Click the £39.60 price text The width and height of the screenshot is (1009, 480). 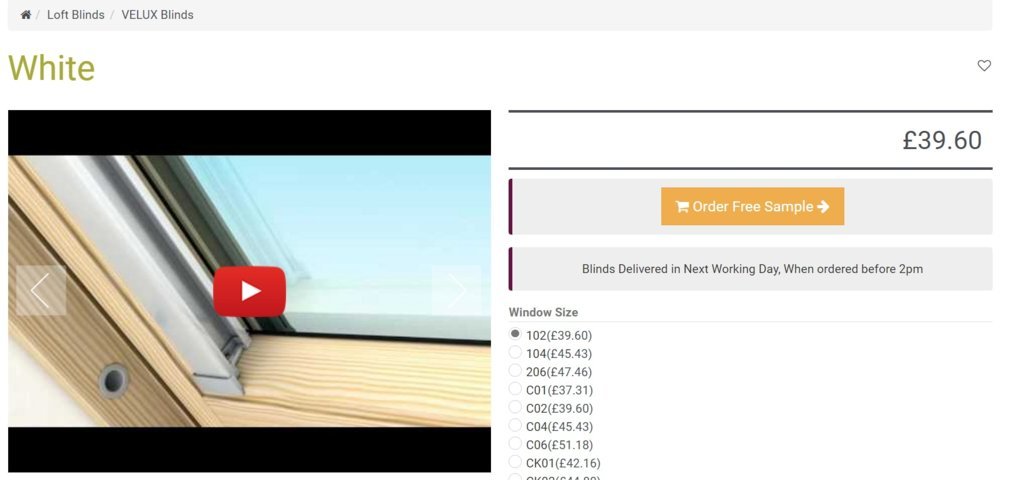[x=942, y=140]
